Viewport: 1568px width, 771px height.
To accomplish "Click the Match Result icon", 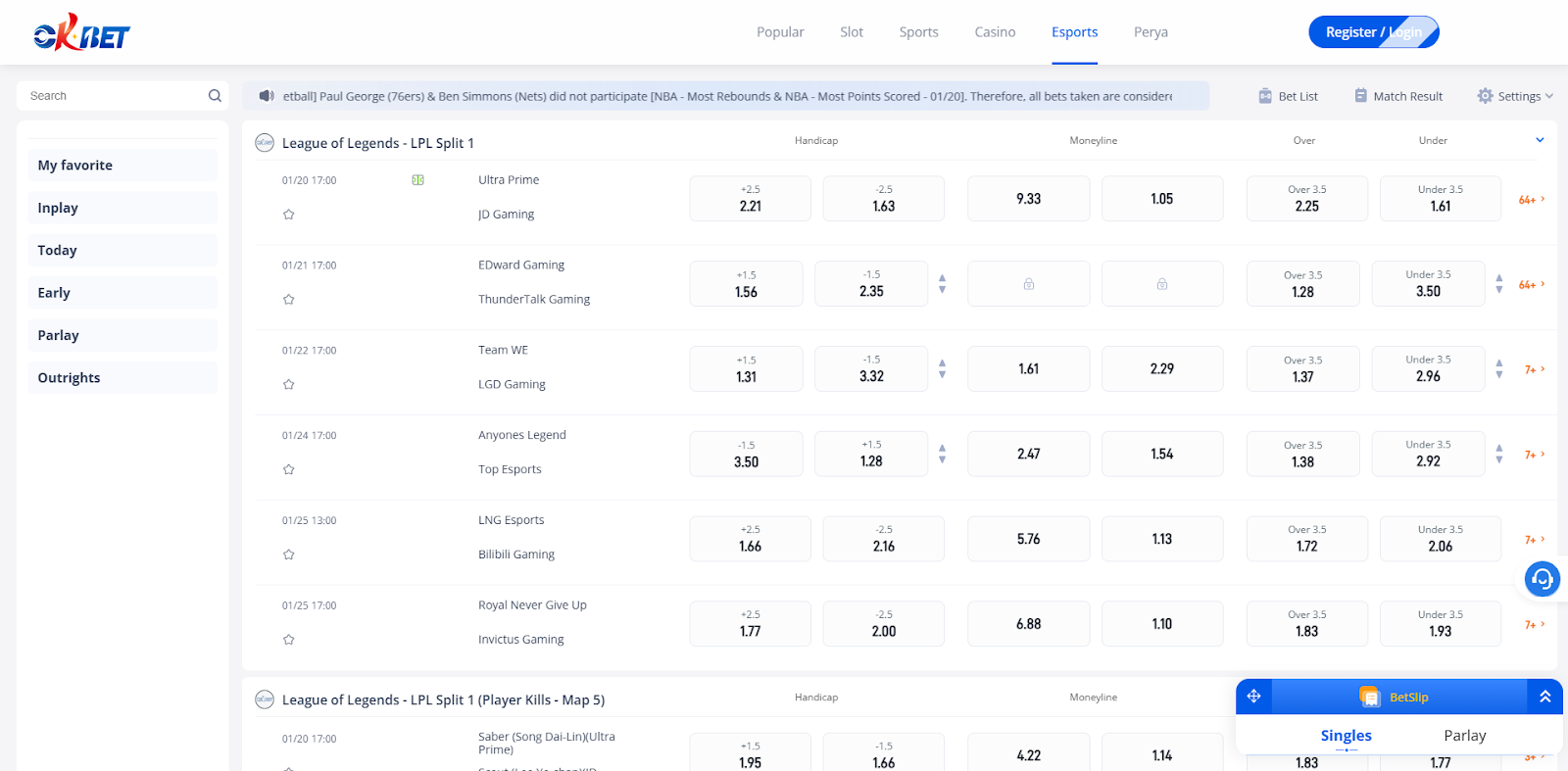I will click(1360, 96).
